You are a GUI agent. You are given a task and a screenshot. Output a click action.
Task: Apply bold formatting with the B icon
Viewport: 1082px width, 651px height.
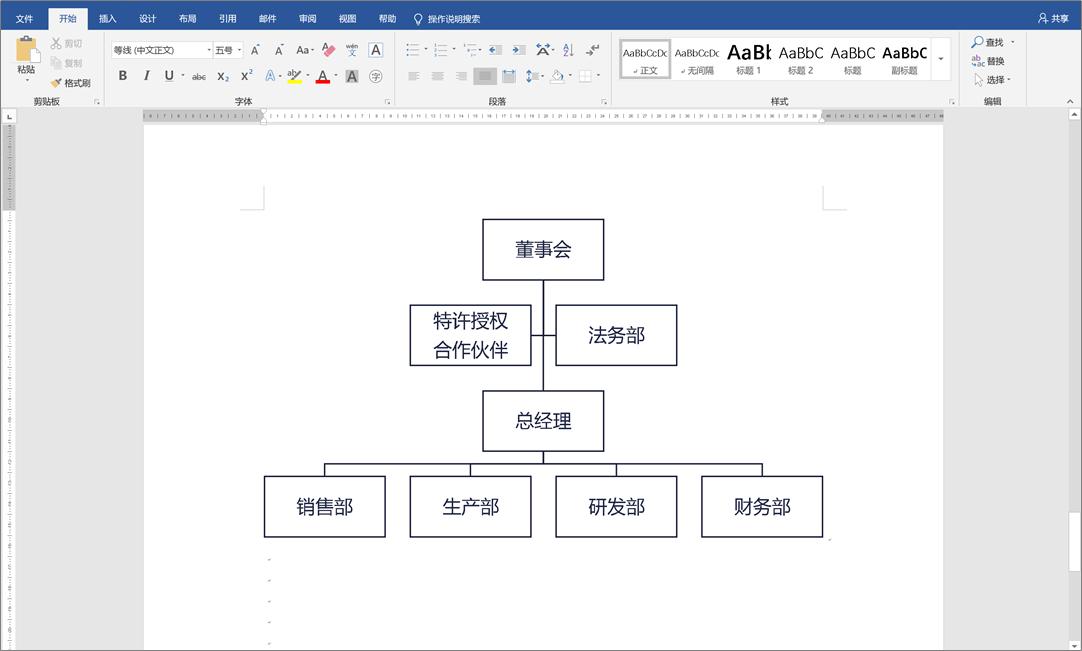pyautogui.click(x=123, y=76)
